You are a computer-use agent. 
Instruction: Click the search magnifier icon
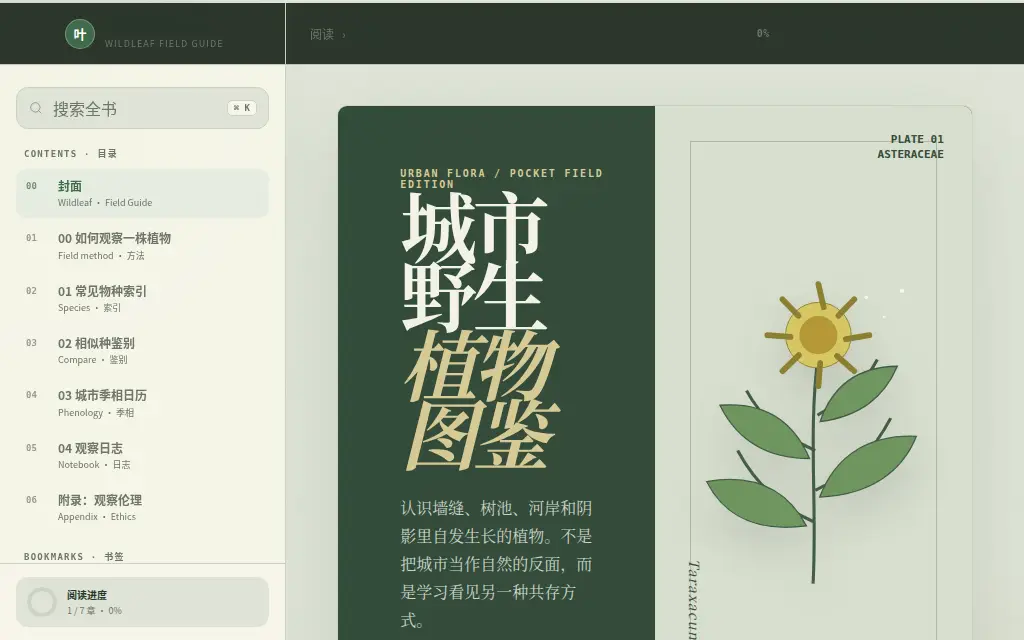pos(36,108)
